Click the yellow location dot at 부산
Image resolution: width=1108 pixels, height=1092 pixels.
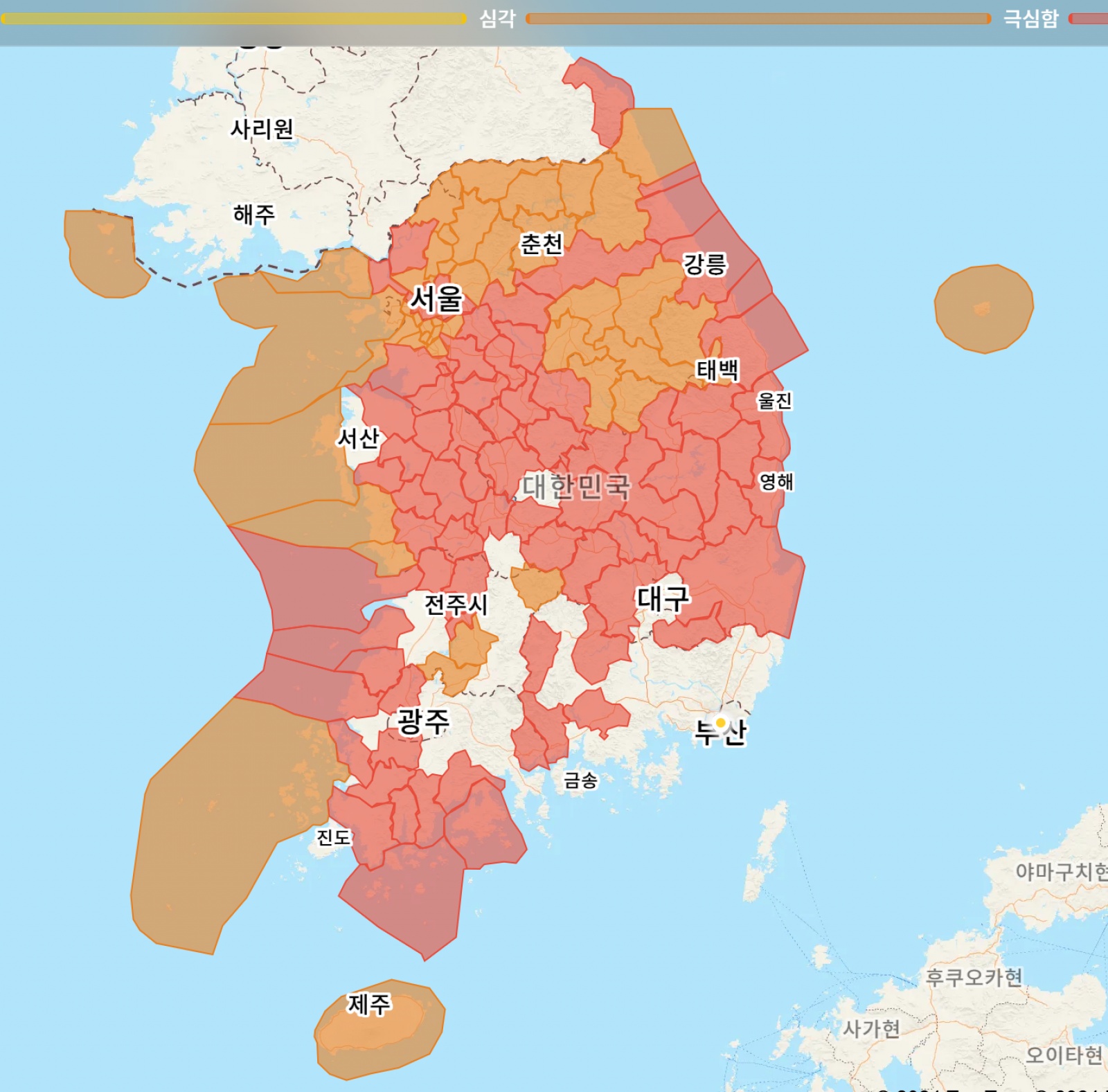point(720,723)
